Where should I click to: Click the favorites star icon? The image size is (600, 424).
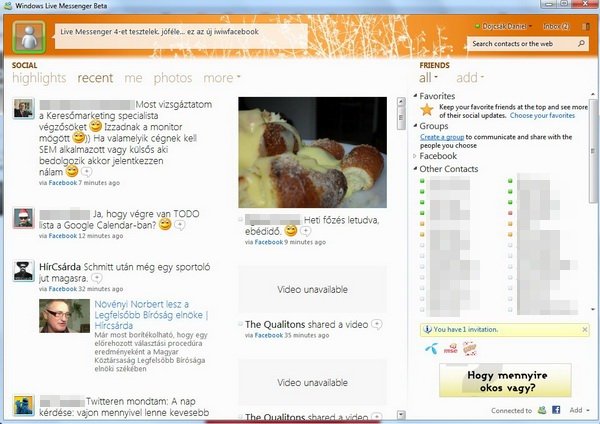[x=427, y=110]
